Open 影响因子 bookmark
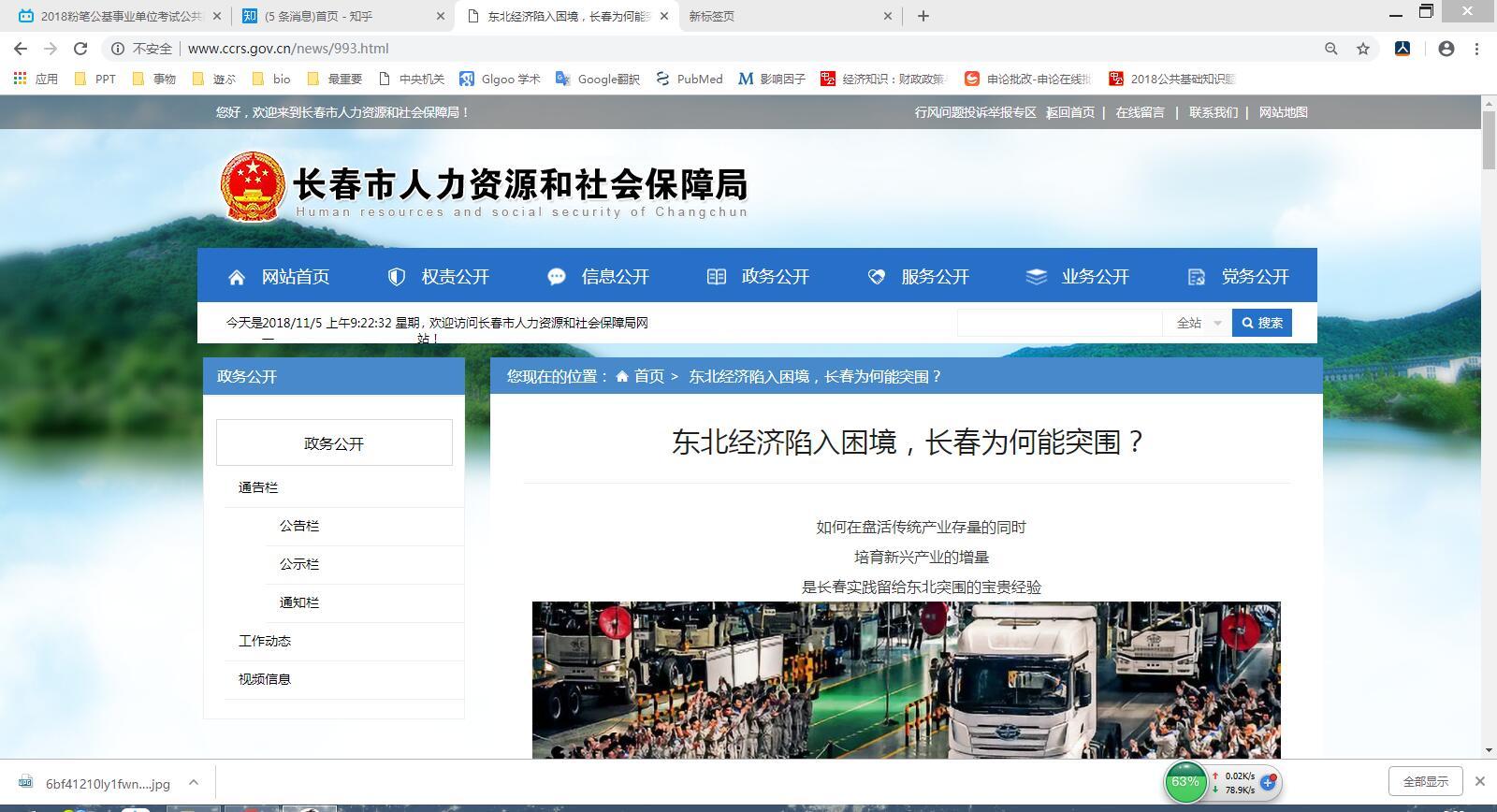This screenshot has height=812, width=1497. coord(772,79)
